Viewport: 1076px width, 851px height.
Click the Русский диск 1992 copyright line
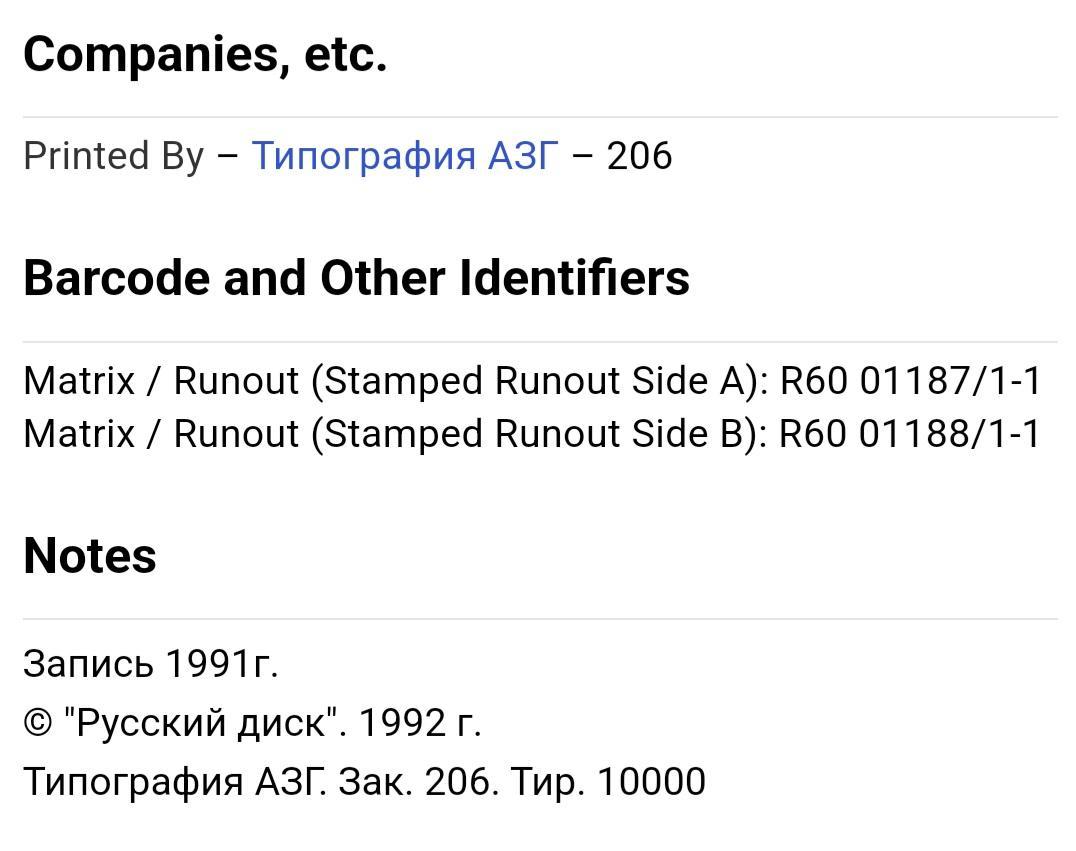click(x=253, y=723)
